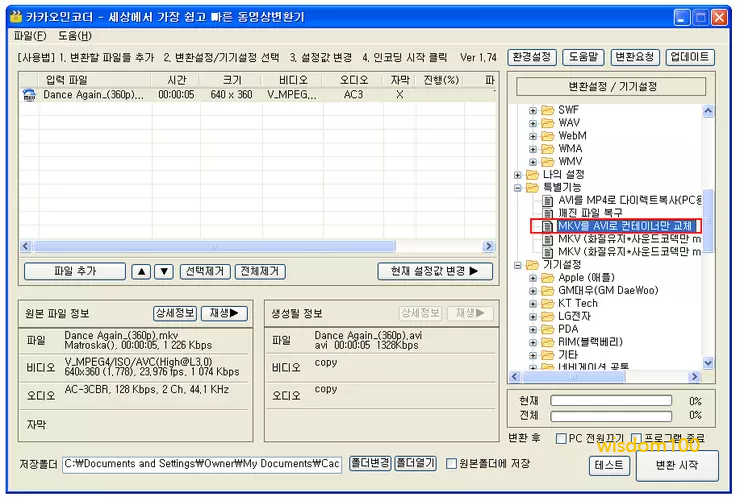This screenshot has width=740, height=501.
Task: Check the 원본폴더에 저장 option
Action: pos(452,464)
